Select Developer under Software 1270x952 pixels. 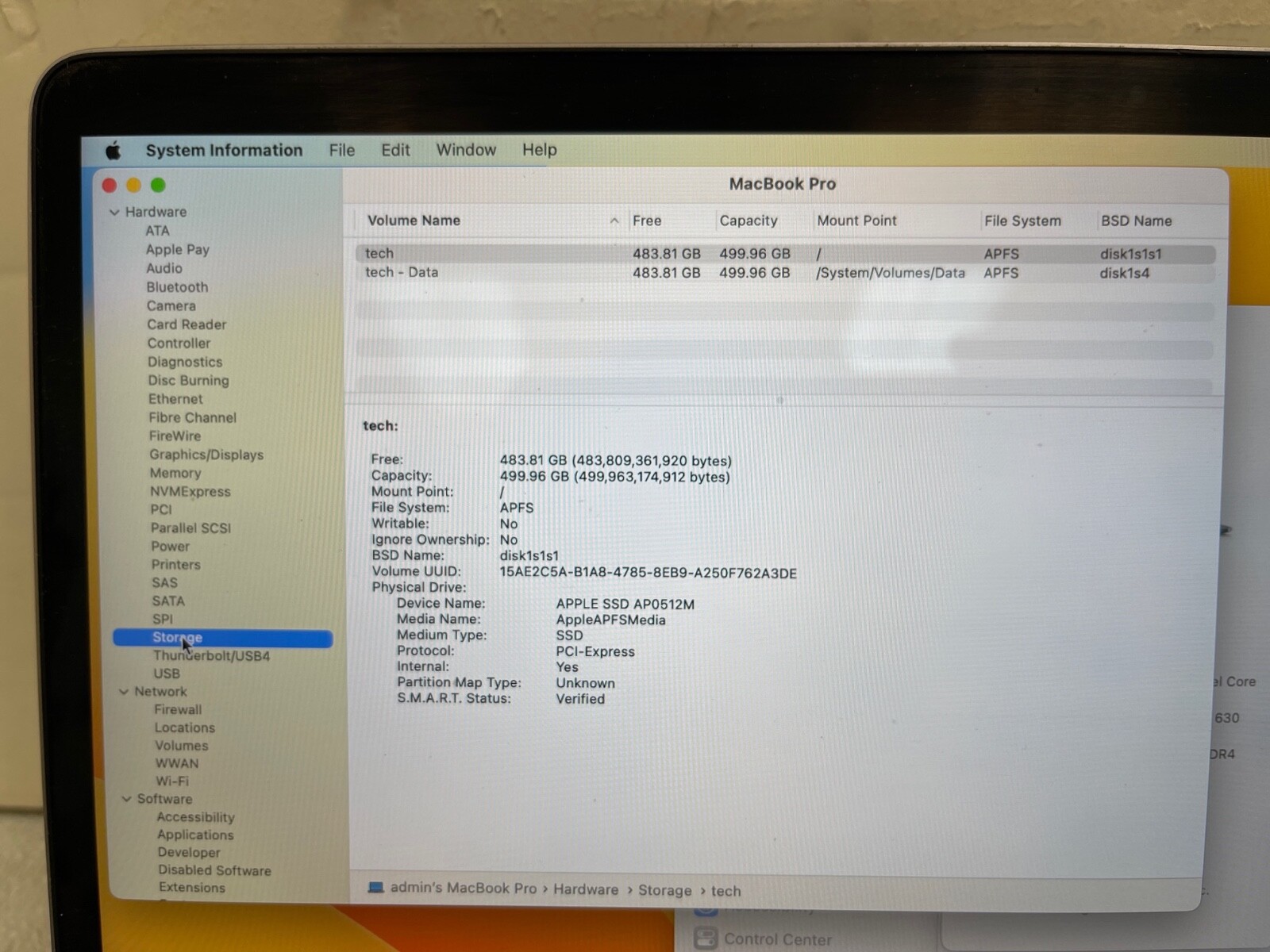(x=189, y=852)
